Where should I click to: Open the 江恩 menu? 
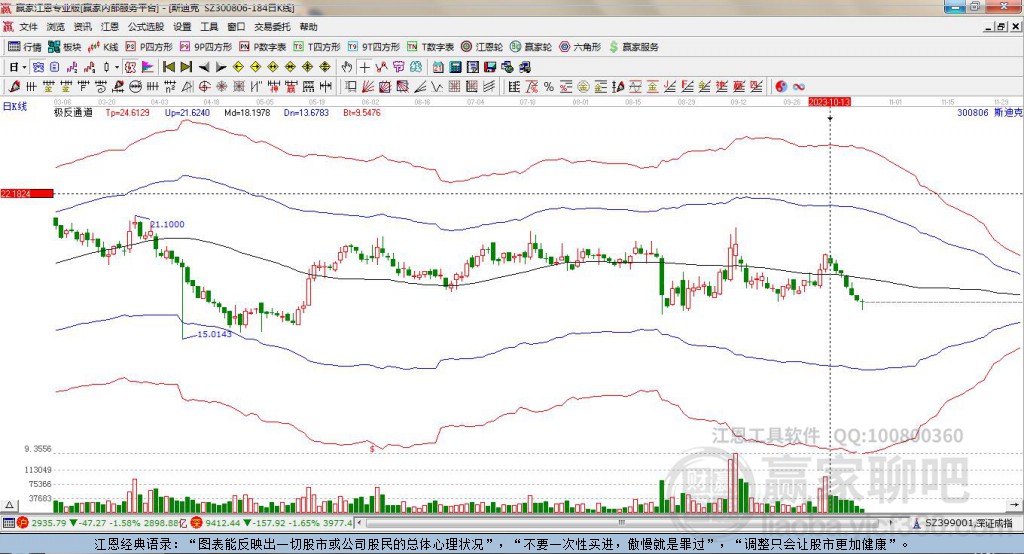[110, 27]
